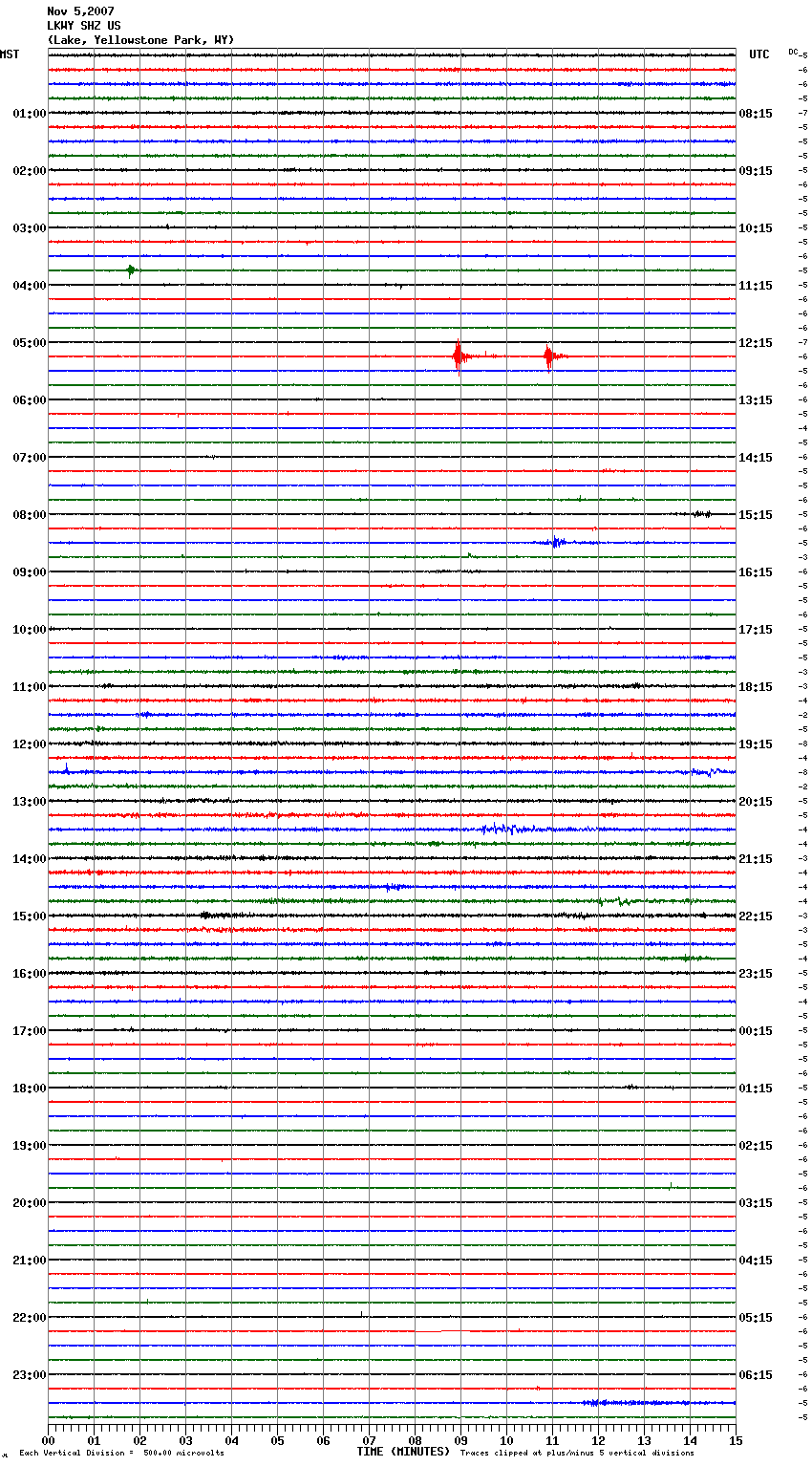Select the 05:00 MST time label
Screen dimensions: 812x1466
(29, 343)
